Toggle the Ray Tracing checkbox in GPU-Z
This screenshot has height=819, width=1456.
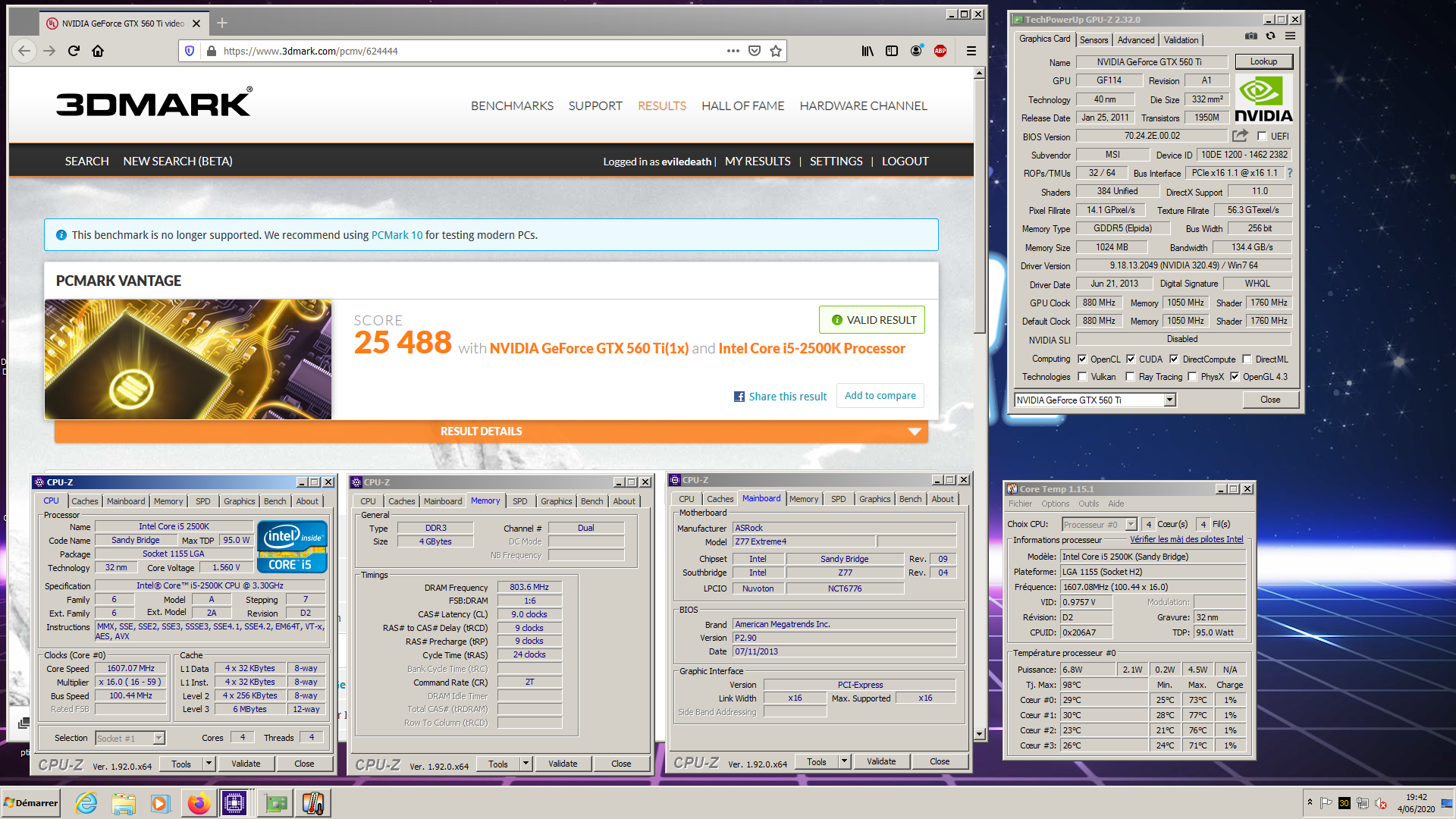coord(1131,377)
